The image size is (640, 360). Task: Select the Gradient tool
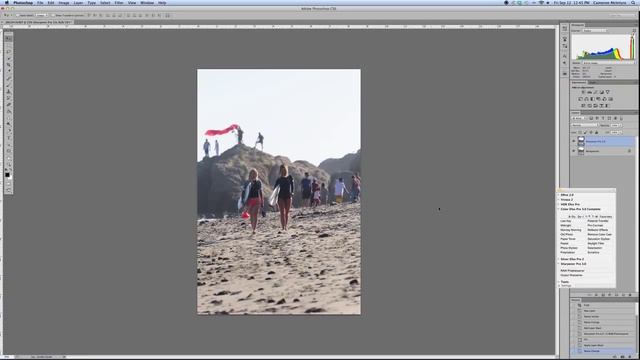[x=9, y=111]
